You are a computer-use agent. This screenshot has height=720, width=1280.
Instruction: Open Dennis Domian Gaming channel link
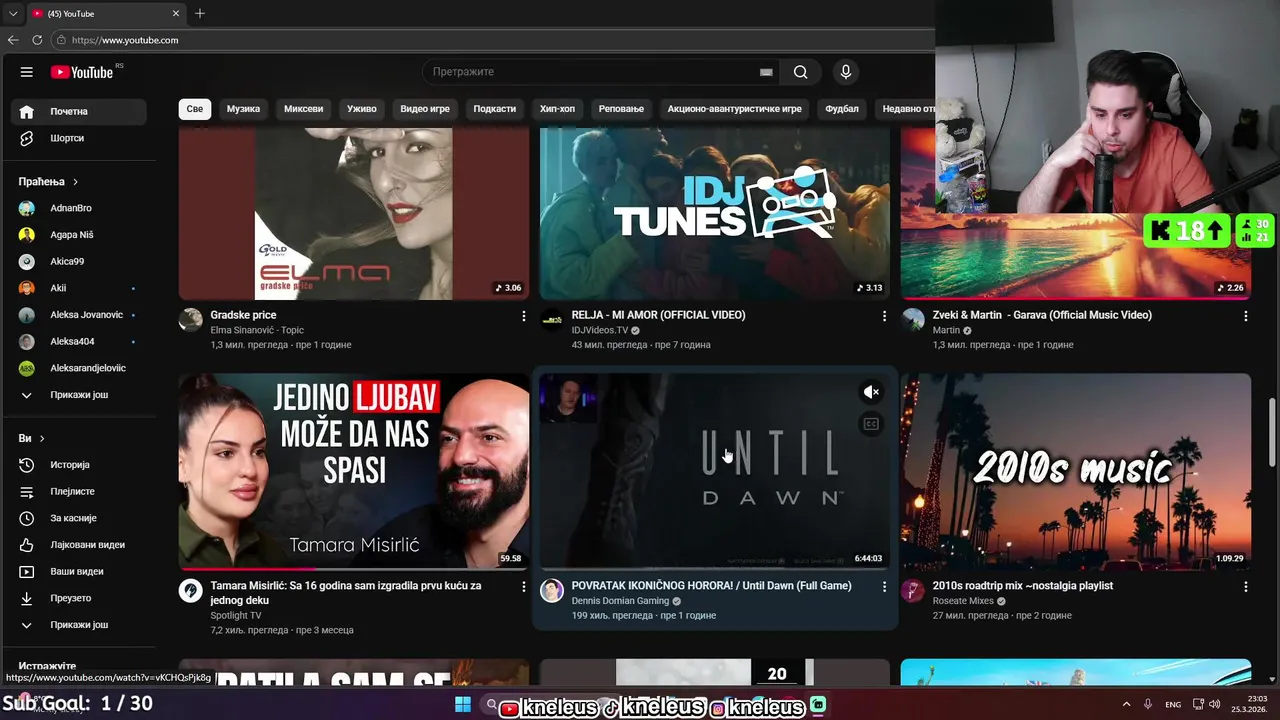(x=620, y=601)
